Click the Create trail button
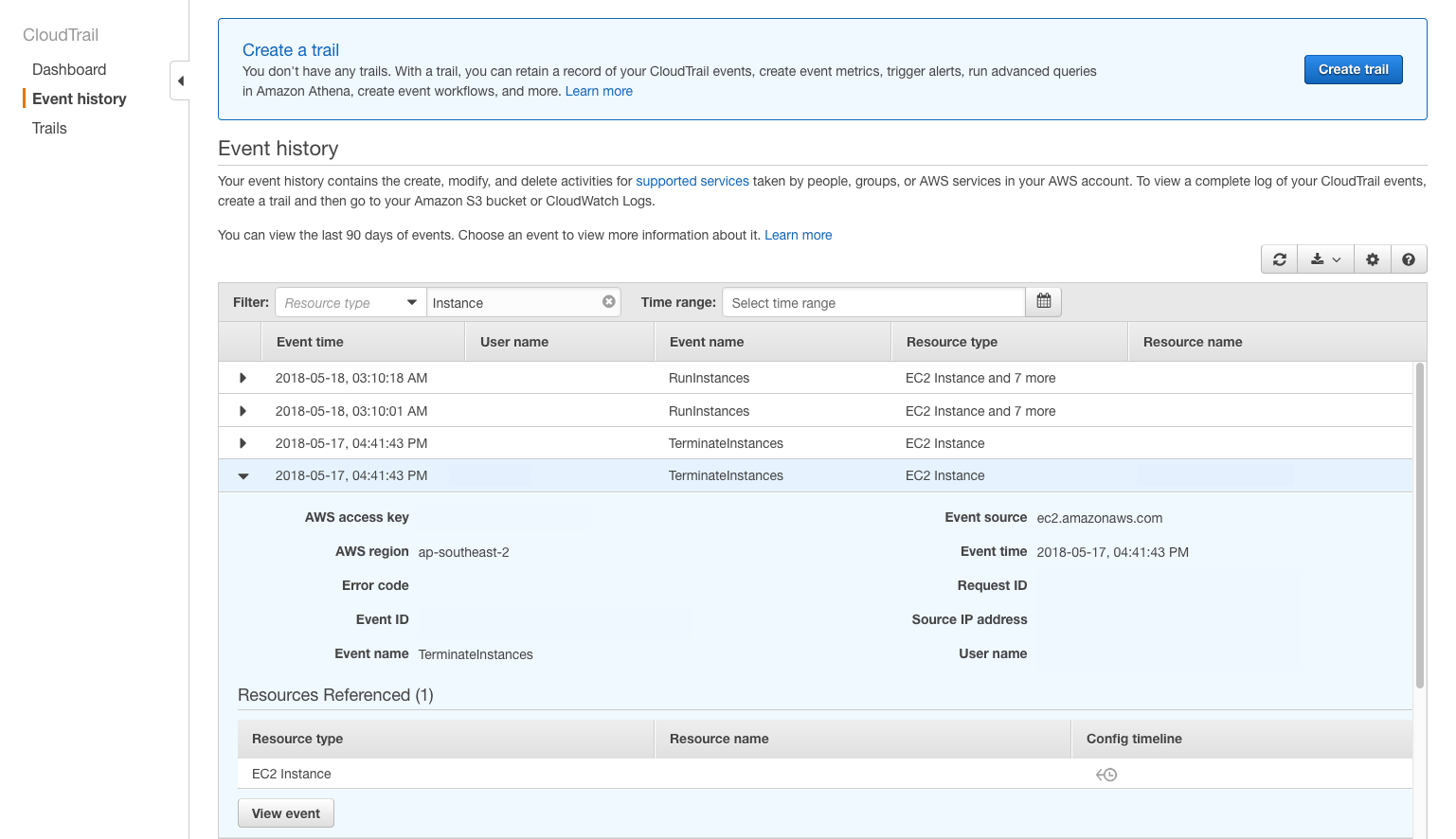This screenshot has width=1456, height=839. pyautogui.click(x=1354, y=69)
